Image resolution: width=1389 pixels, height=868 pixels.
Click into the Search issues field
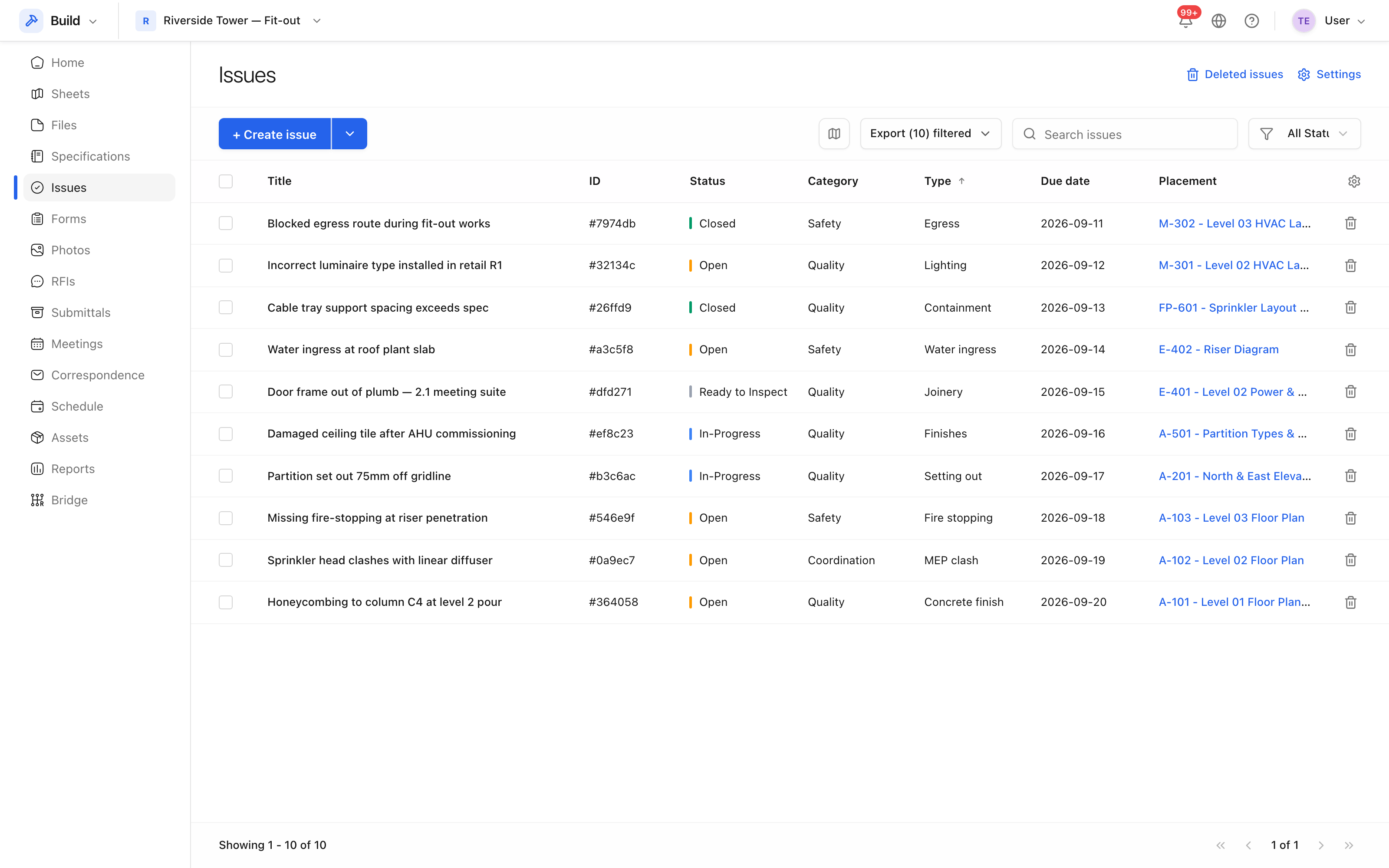(x=1124, y=134)
